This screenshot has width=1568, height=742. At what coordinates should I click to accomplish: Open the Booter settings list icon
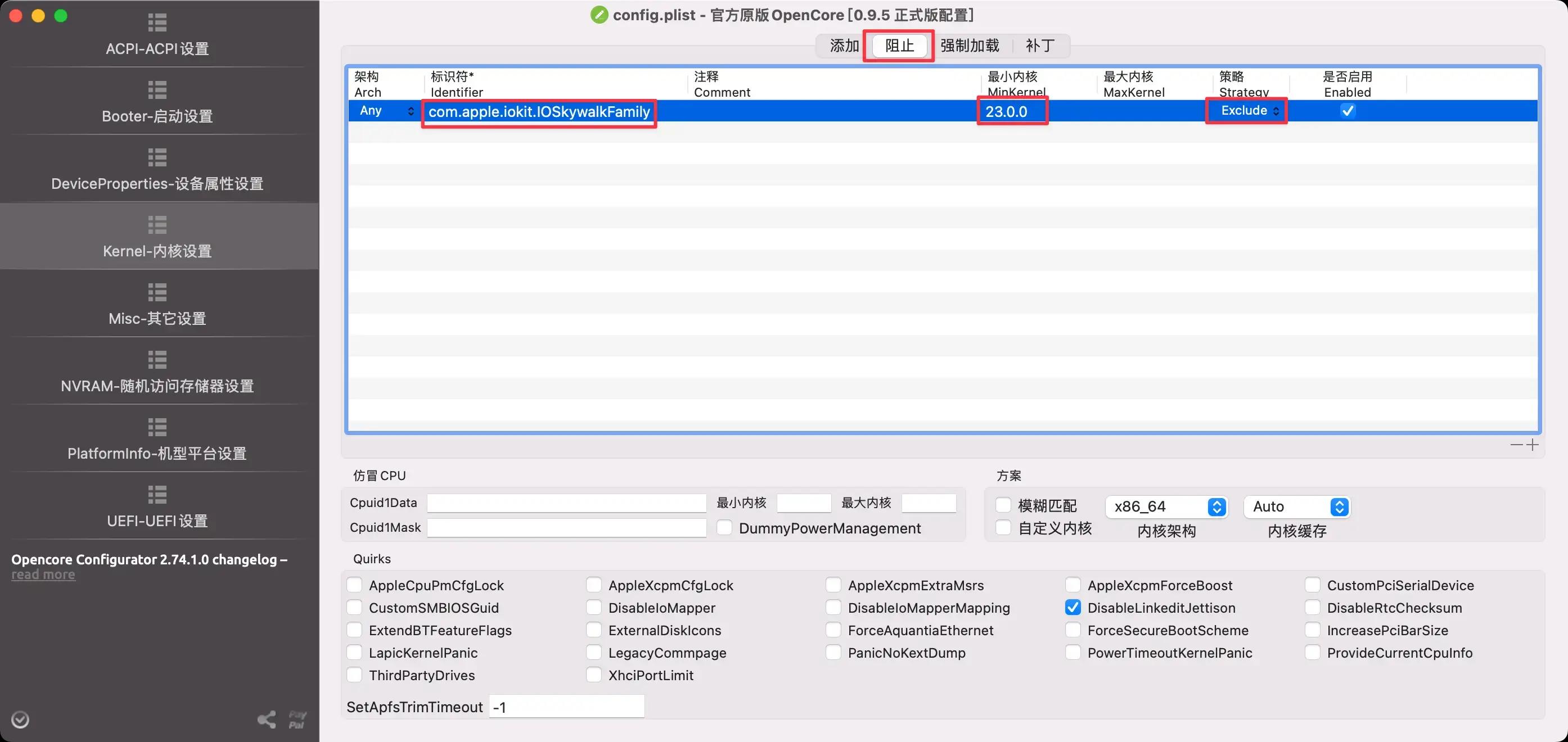click(157, 90)
